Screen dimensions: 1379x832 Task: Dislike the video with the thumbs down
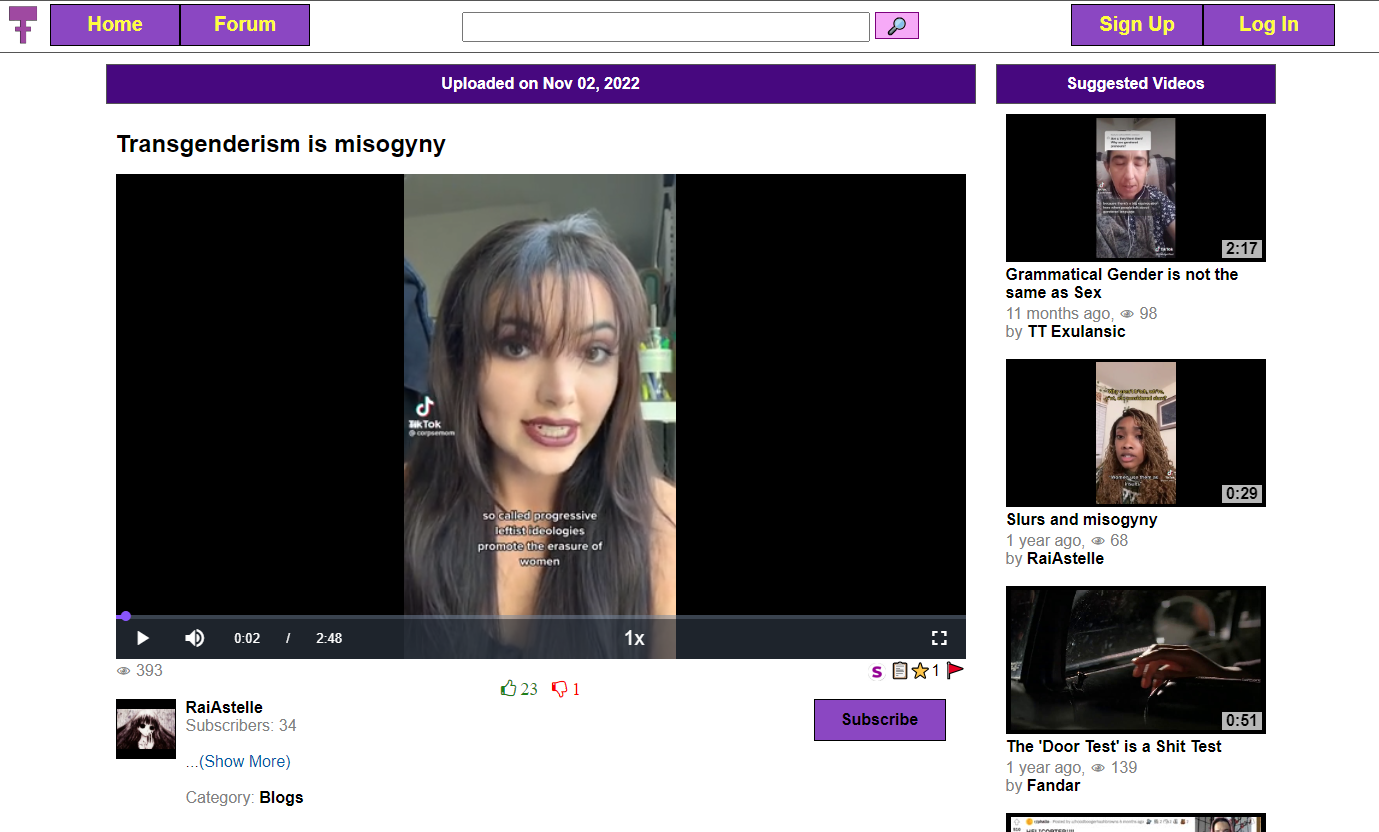[x=560, y=689]
